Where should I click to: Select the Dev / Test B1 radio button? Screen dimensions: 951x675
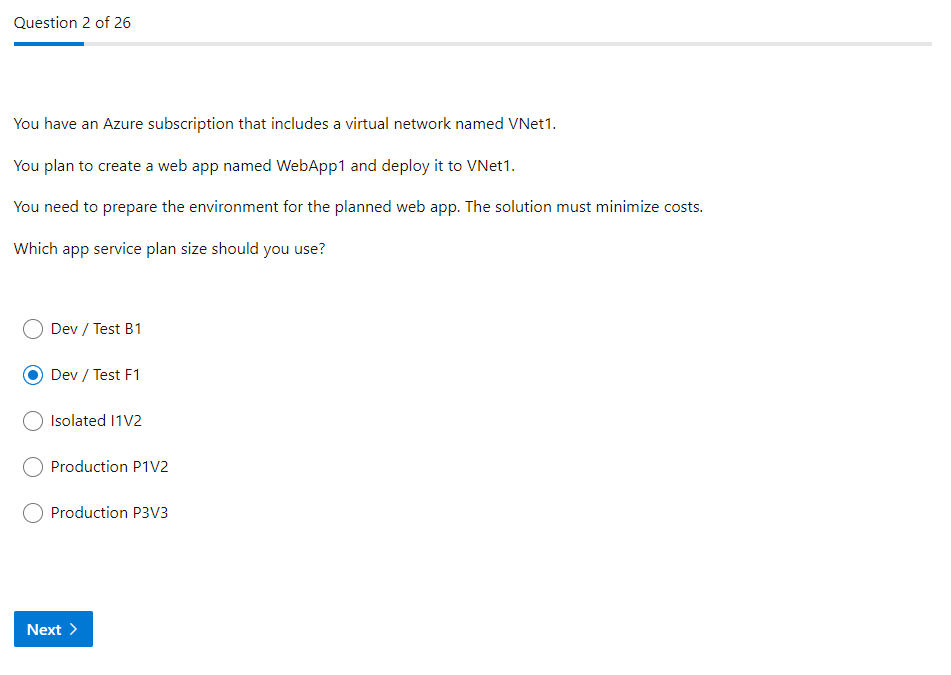(33, 329)
